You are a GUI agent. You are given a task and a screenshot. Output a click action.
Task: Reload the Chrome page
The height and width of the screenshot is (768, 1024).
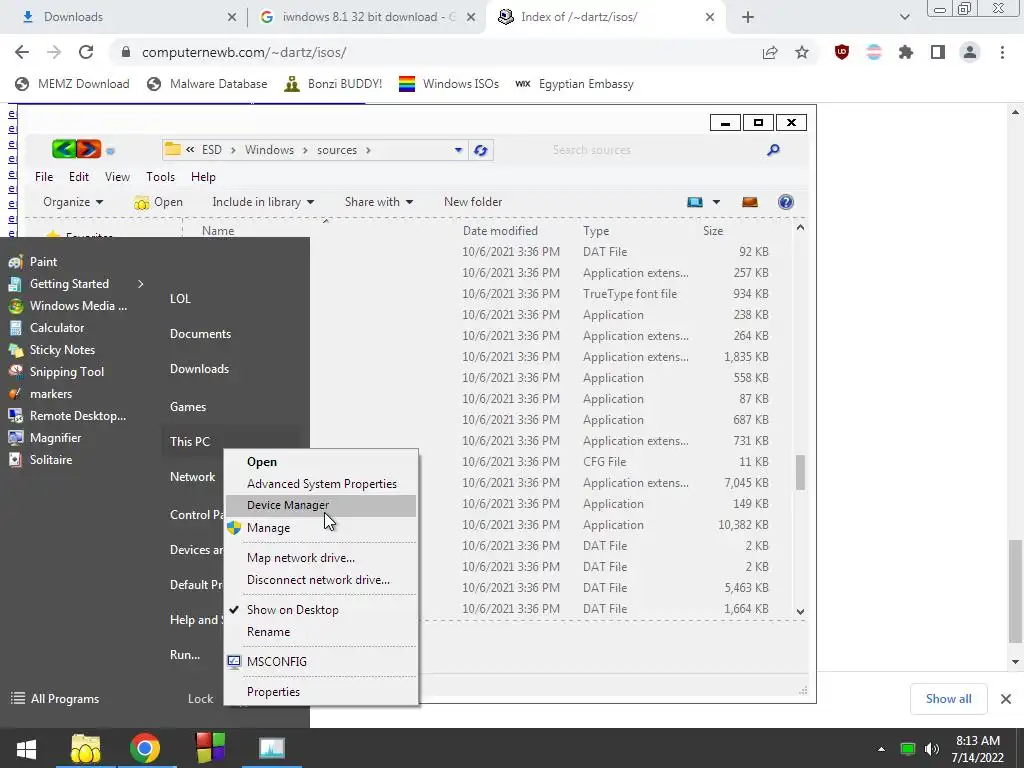(x=86, y=52)
